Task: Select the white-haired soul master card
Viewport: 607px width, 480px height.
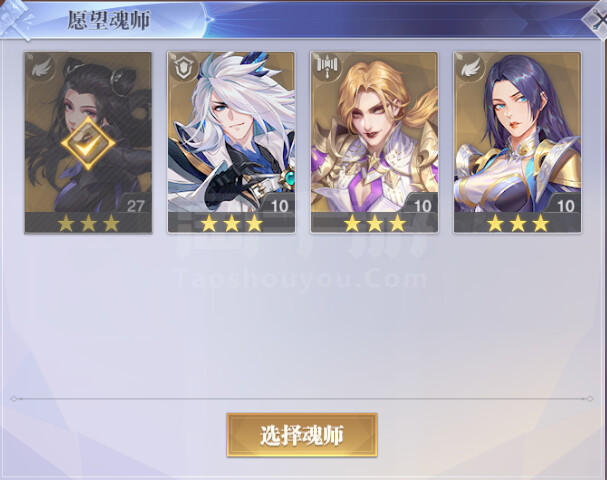Action: click(231, 142)
